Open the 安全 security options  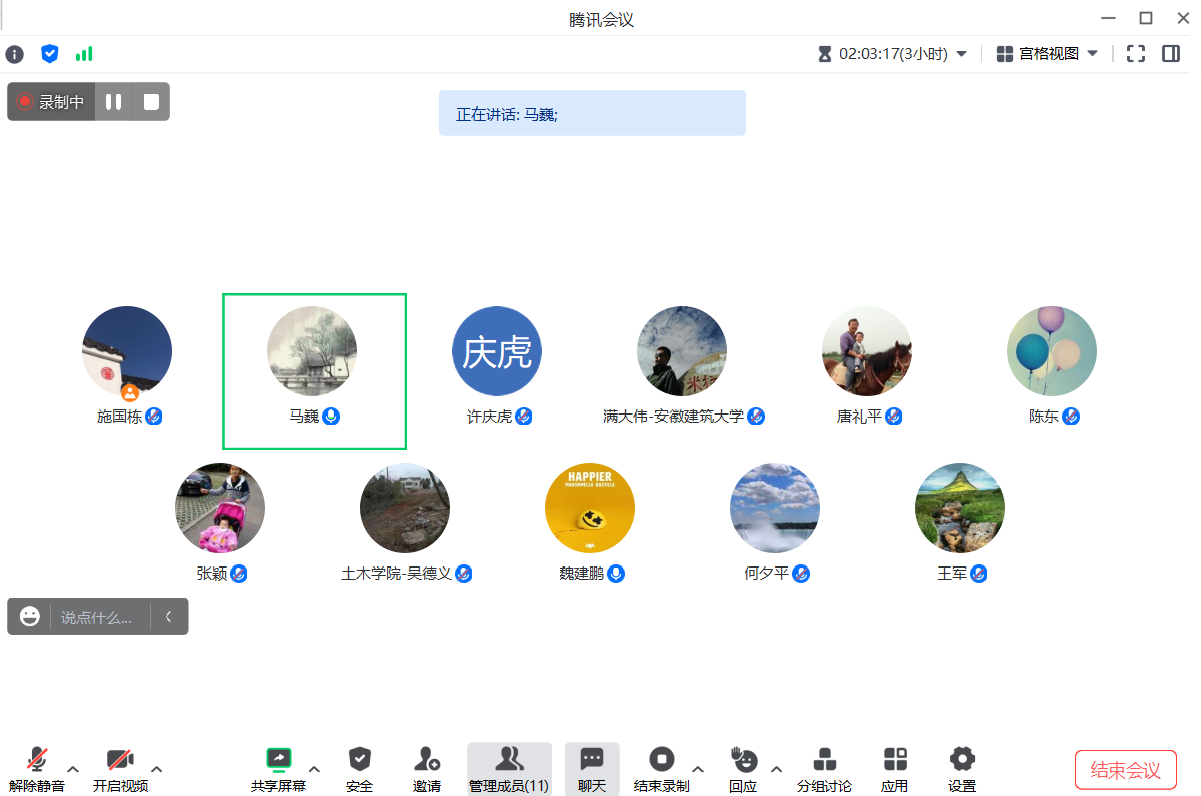coord(359,769)
